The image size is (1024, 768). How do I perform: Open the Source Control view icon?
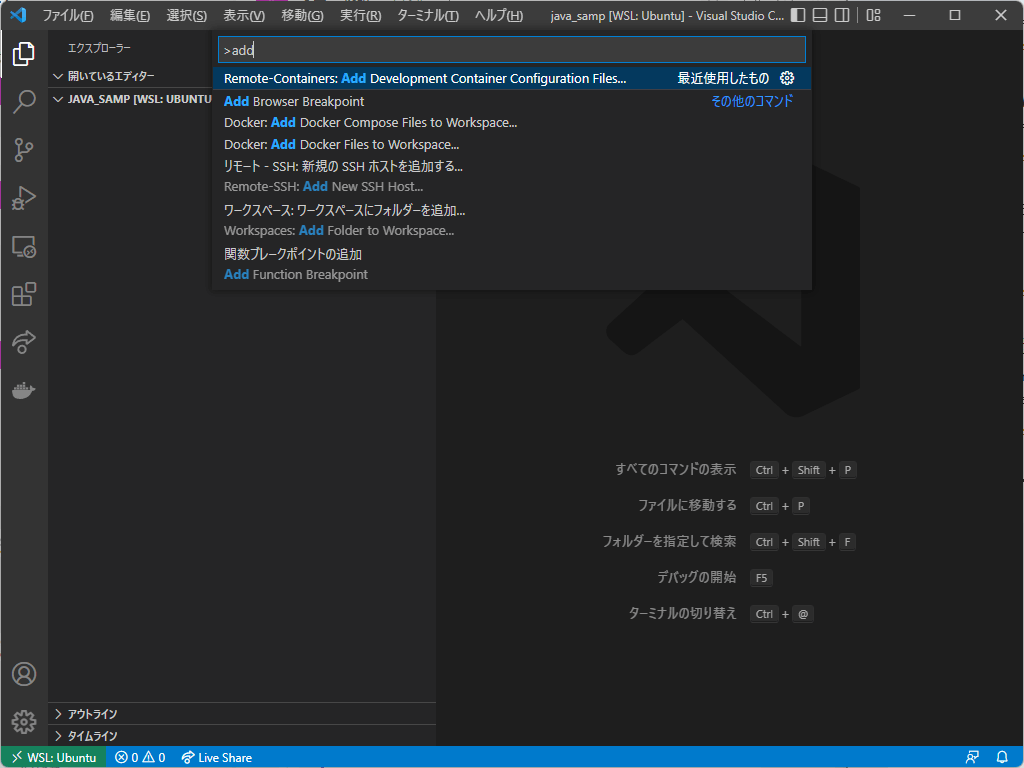24,150
